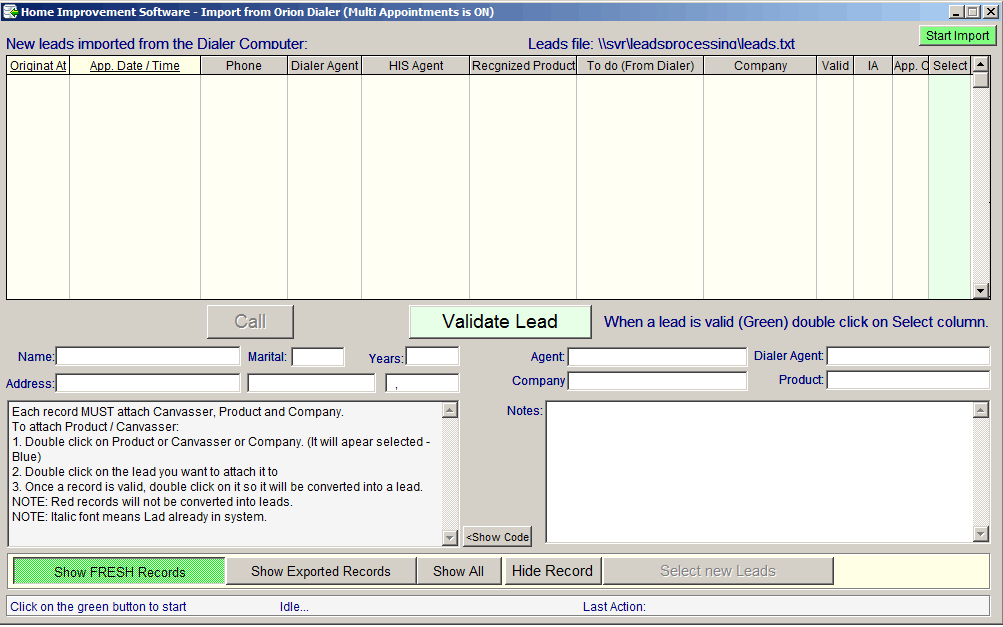Focus the Dialer Agent input field
The image size is (1003, 627).
point(908,356)
